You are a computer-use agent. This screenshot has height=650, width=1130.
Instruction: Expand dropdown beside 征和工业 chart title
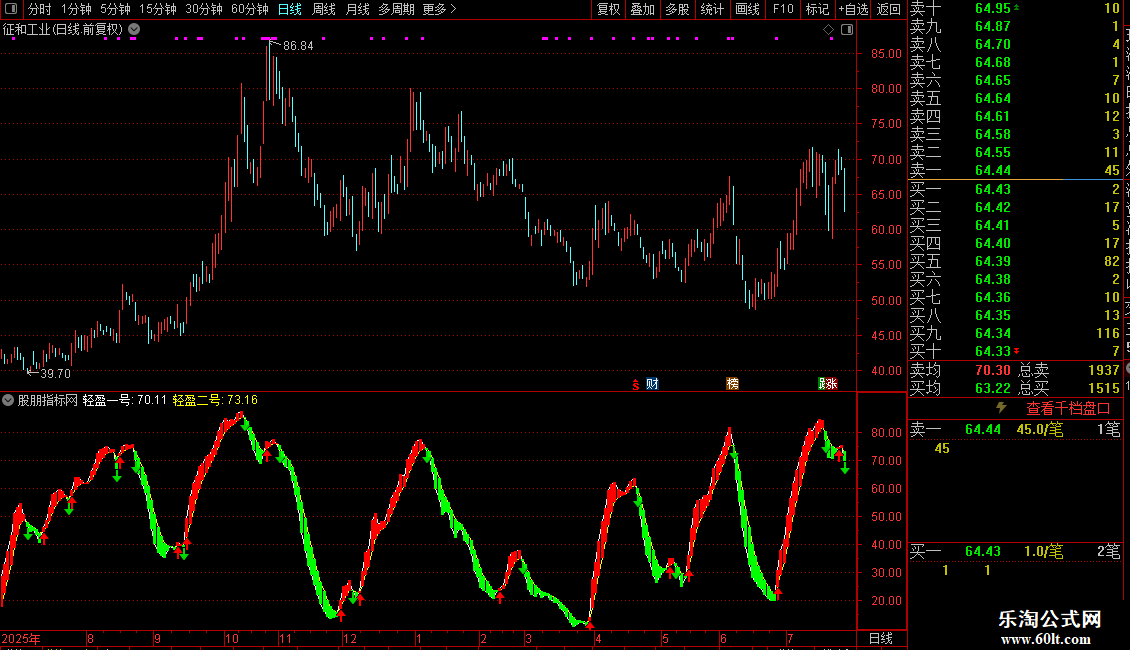[x=134, y=30]
